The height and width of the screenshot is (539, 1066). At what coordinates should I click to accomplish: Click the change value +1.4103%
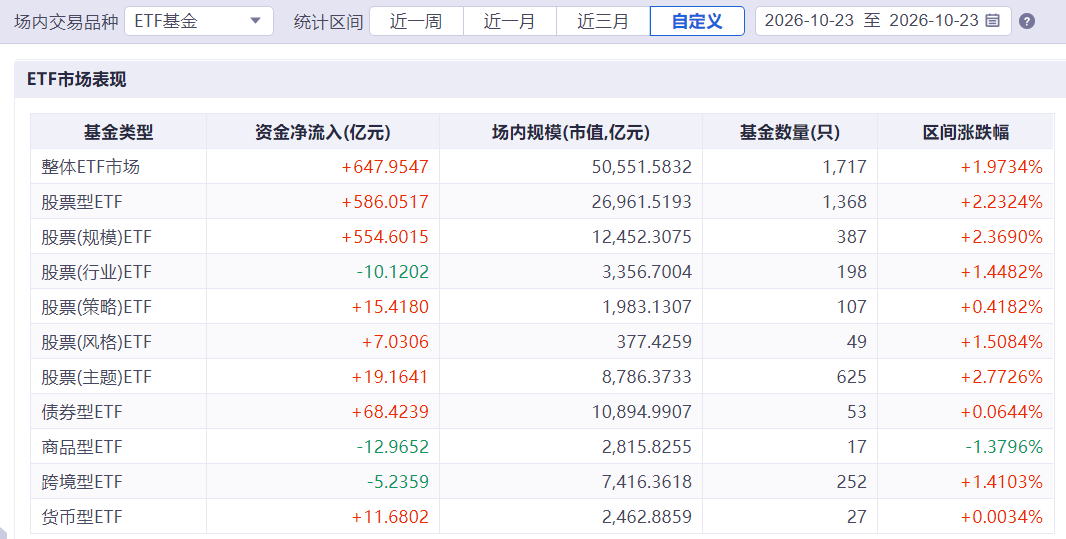click(x=1001, y=483)
